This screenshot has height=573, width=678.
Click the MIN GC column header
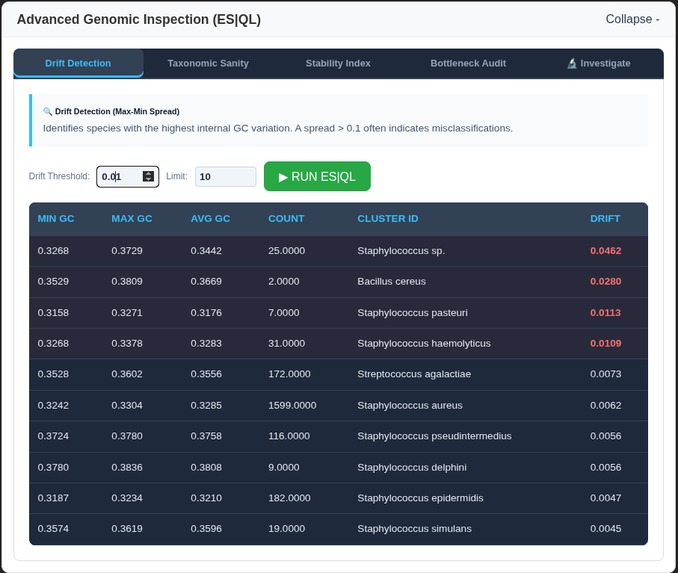tap(56, 219)
